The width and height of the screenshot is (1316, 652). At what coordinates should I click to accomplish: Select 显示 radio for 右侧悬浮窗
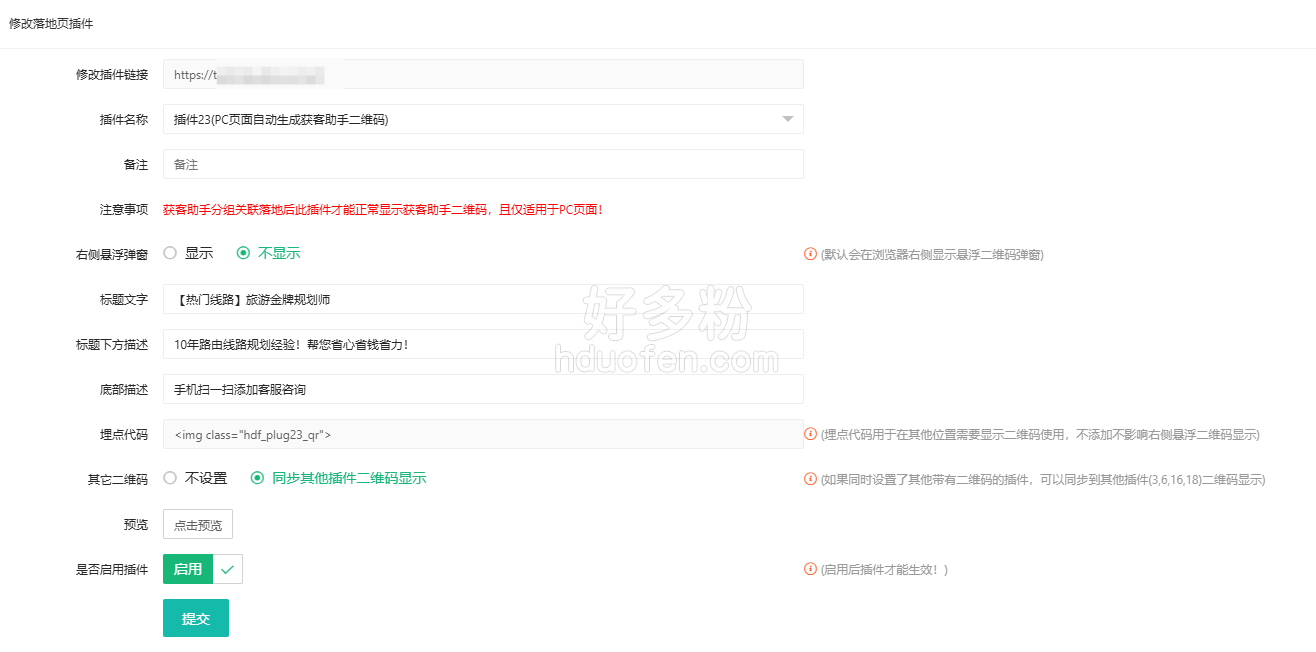170,253
